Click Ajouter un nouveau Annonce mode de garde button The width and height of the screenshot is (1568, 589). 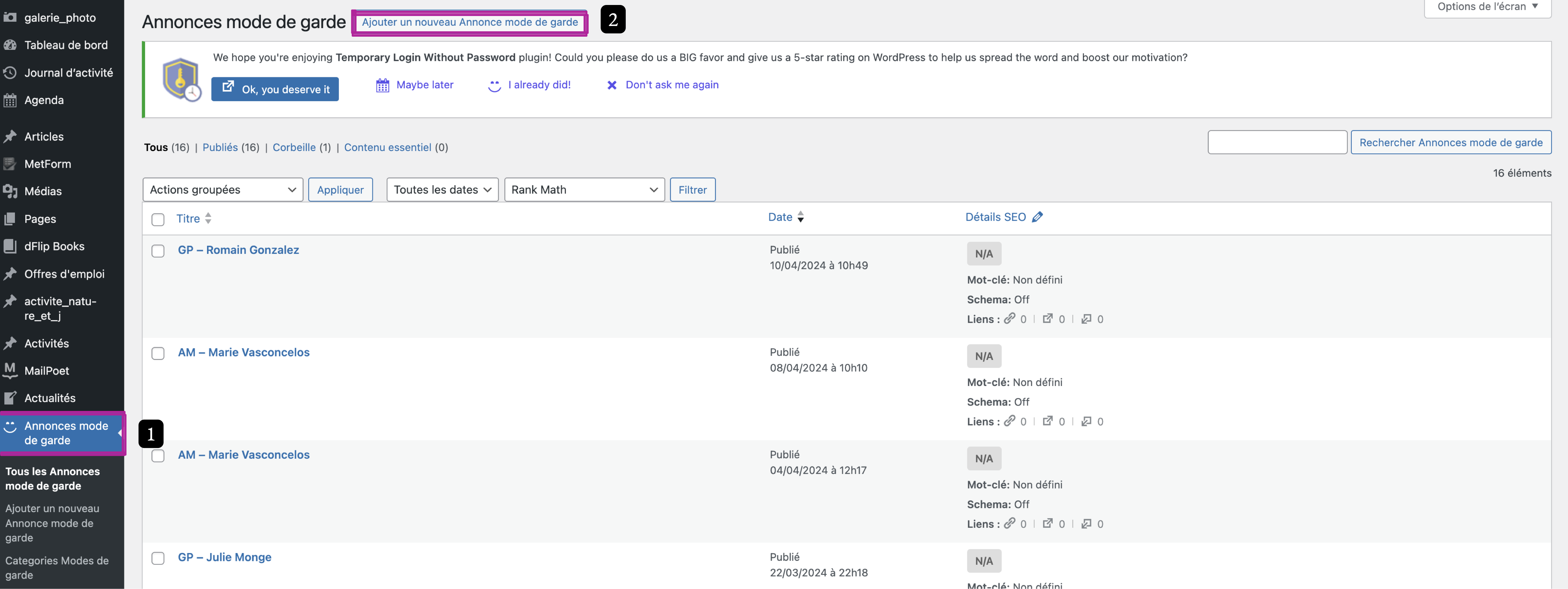[469, 22]
